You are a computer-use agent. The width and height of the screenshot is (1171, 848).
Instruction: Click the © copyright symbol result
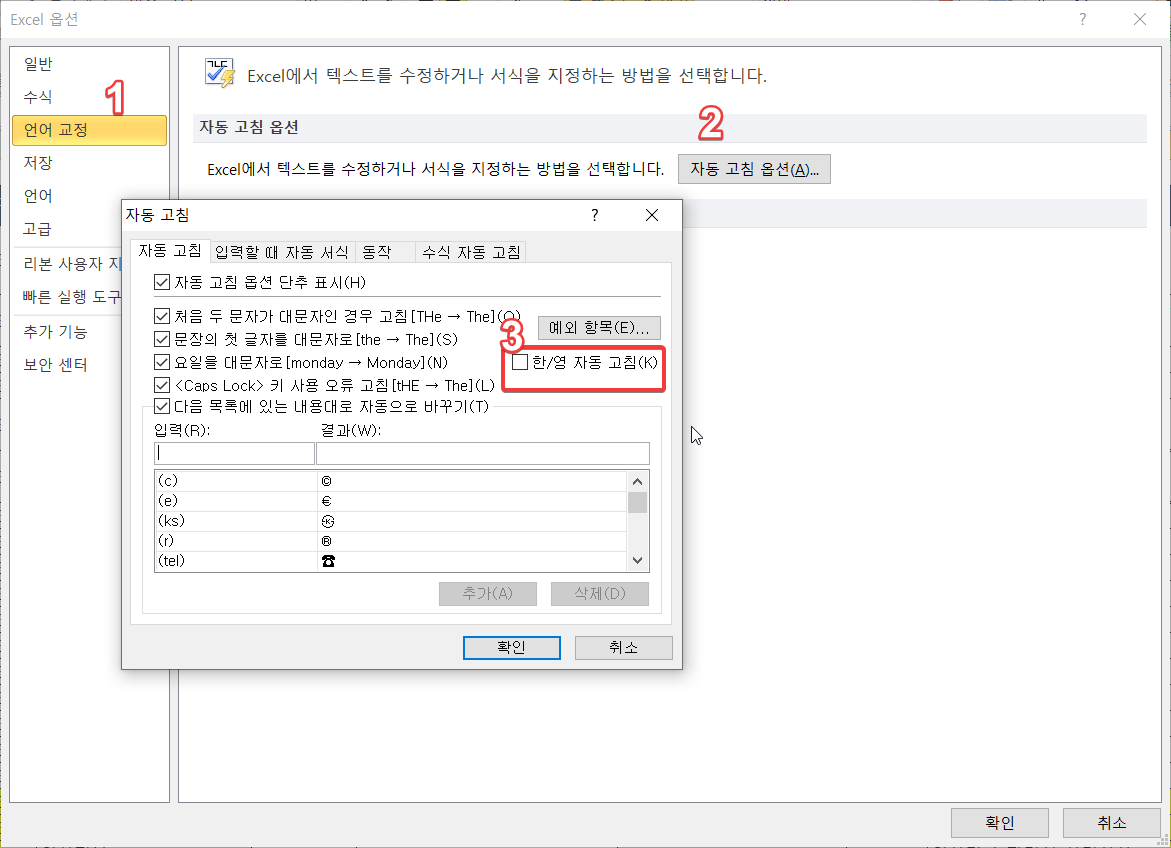point(326,482)
